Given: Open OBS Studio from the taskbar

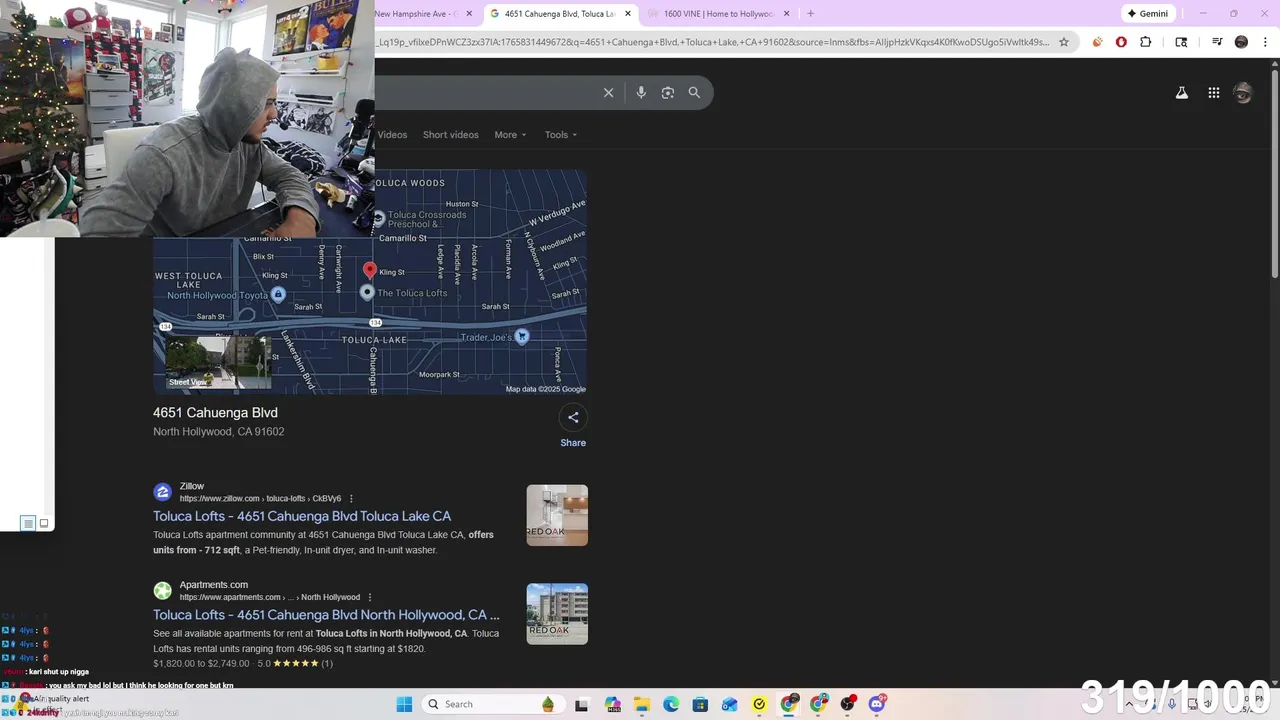Looking at the screenshot, I should point(848,704).
